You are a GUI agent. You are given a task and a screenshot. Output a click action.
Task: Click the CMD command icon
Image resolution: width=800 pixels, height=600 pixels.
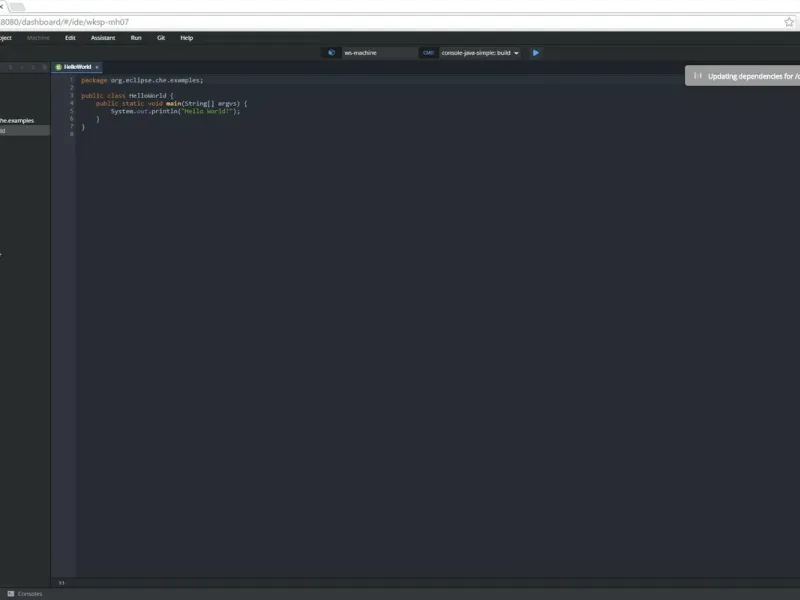pos(428,53)
